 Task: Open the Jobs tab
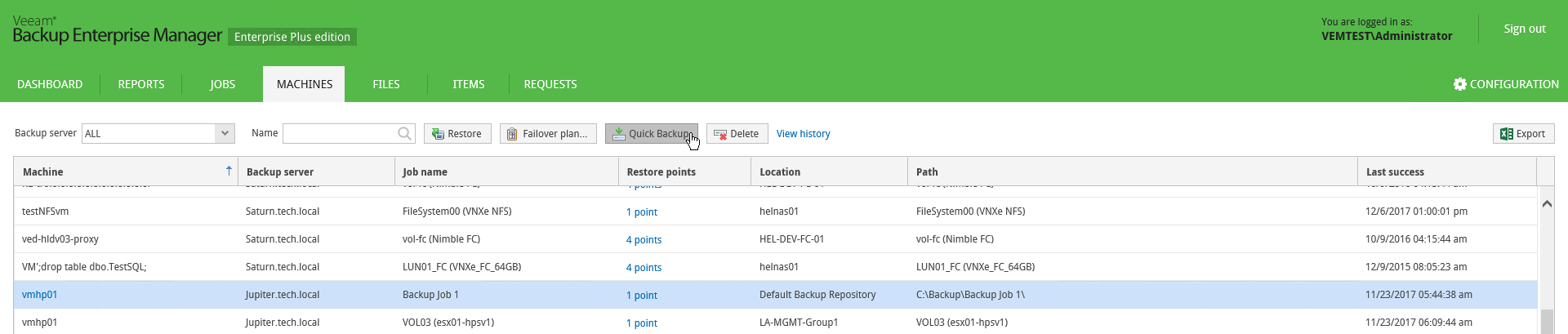(x=222, y=84)
